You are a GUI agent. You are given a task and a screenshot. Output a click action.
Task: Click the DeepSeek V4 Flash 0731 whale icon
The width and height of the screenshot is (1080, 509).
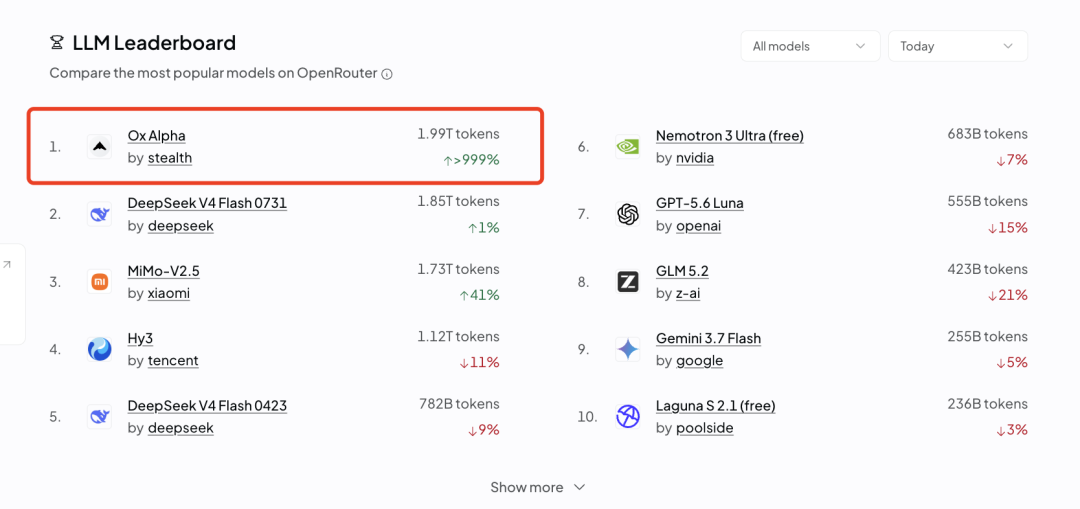point(99,214)
